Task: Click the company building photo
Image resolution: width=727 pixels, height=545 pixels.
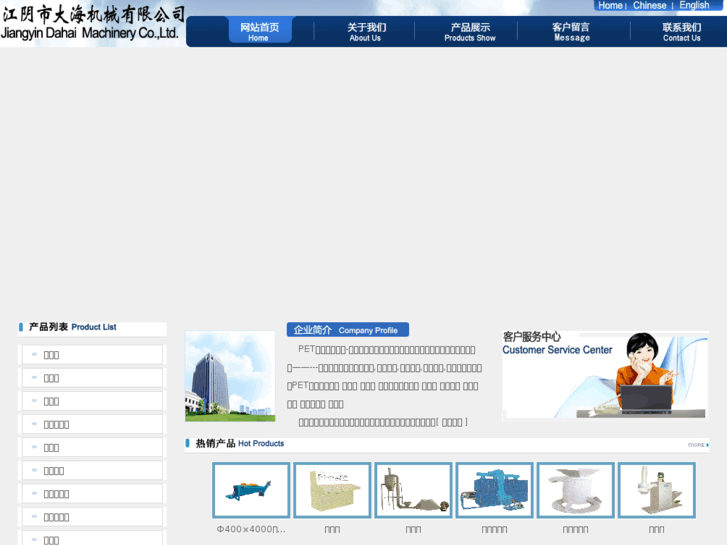Action: [x=230, y=376]
